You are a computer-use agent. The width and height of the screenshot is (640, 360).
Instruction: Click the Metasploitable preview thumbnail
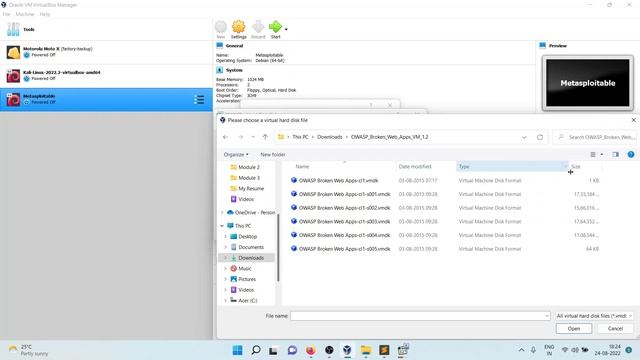click(x=588, y=83)
